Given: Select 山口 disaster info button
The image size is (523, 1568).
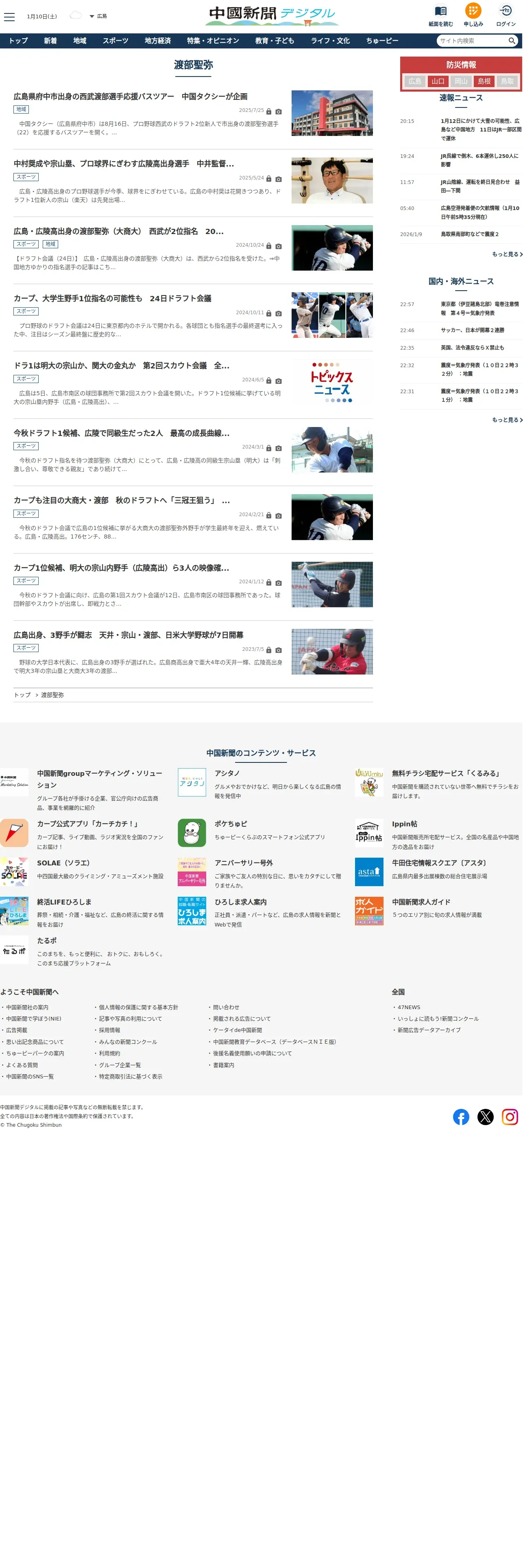Looking at the screenshot, I should pos(438,81).
